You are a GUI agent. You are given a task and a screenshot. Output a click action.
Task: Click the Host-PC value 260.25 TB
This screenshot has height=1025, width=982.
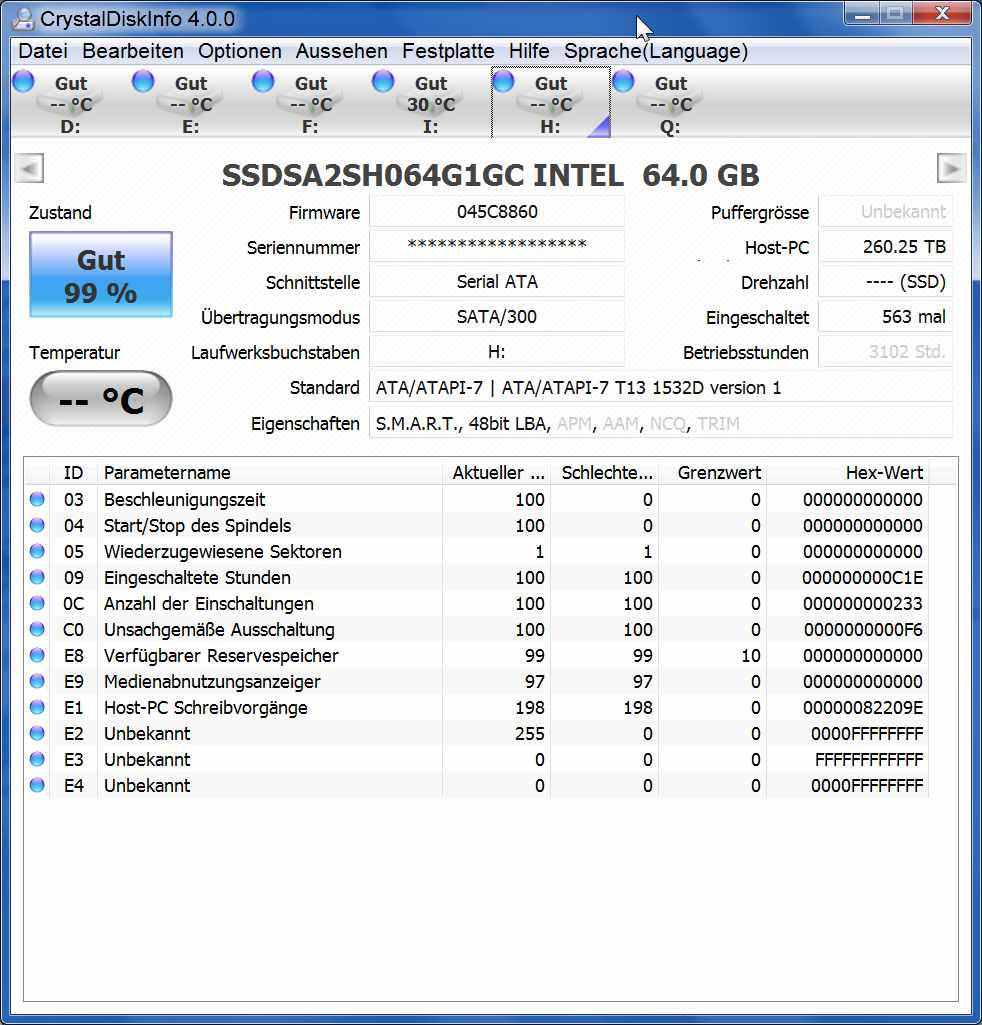click(886, 247)
